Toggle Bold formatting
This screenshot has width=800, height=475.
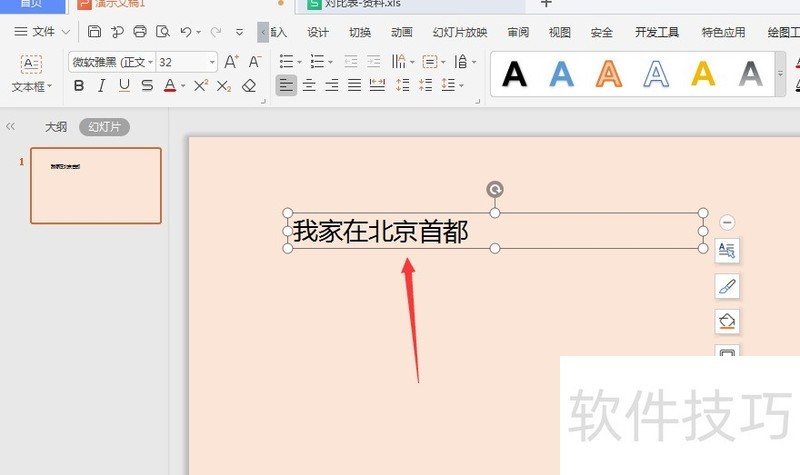click(79, 86)
